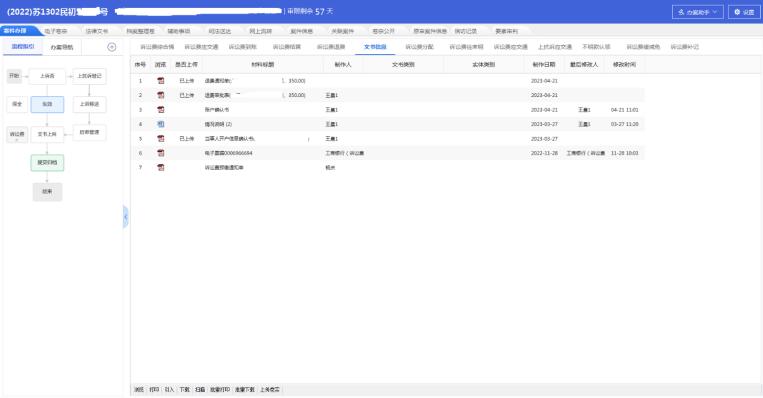The width and height of the screenshot is (763, 398).
Task: Open the 诉讼费退费 sub-tab
Action: [x=331, y=47]
